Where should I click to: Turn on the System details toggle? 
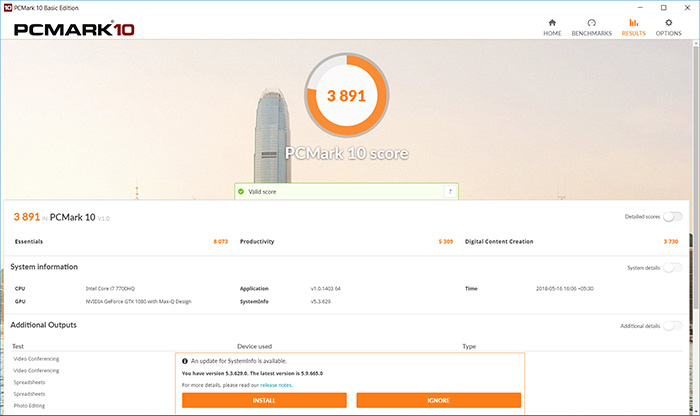(672, 267)
